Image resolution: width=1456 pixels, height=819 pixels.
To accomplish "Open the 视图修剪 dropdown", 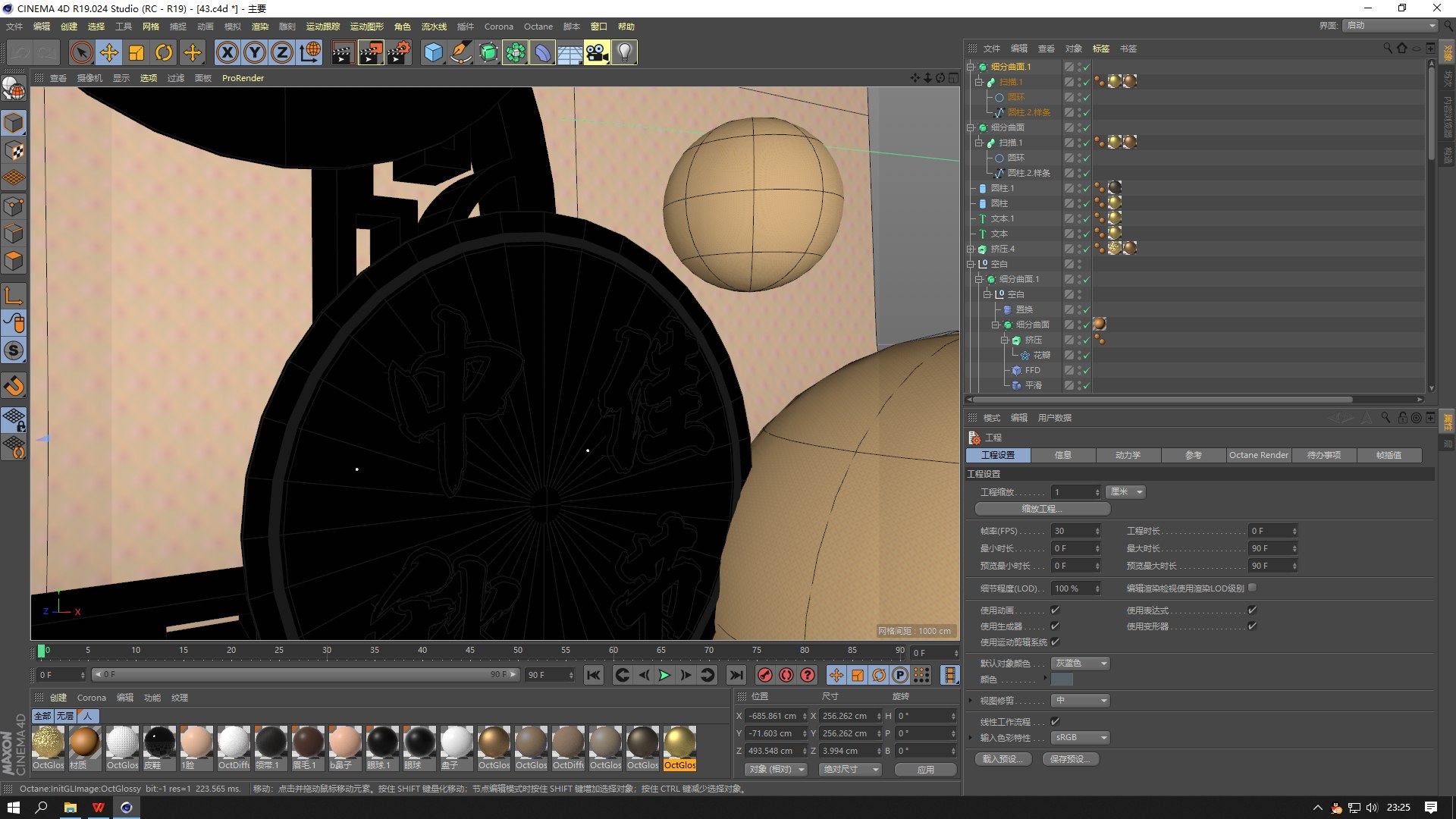I will pos(1081,701).
